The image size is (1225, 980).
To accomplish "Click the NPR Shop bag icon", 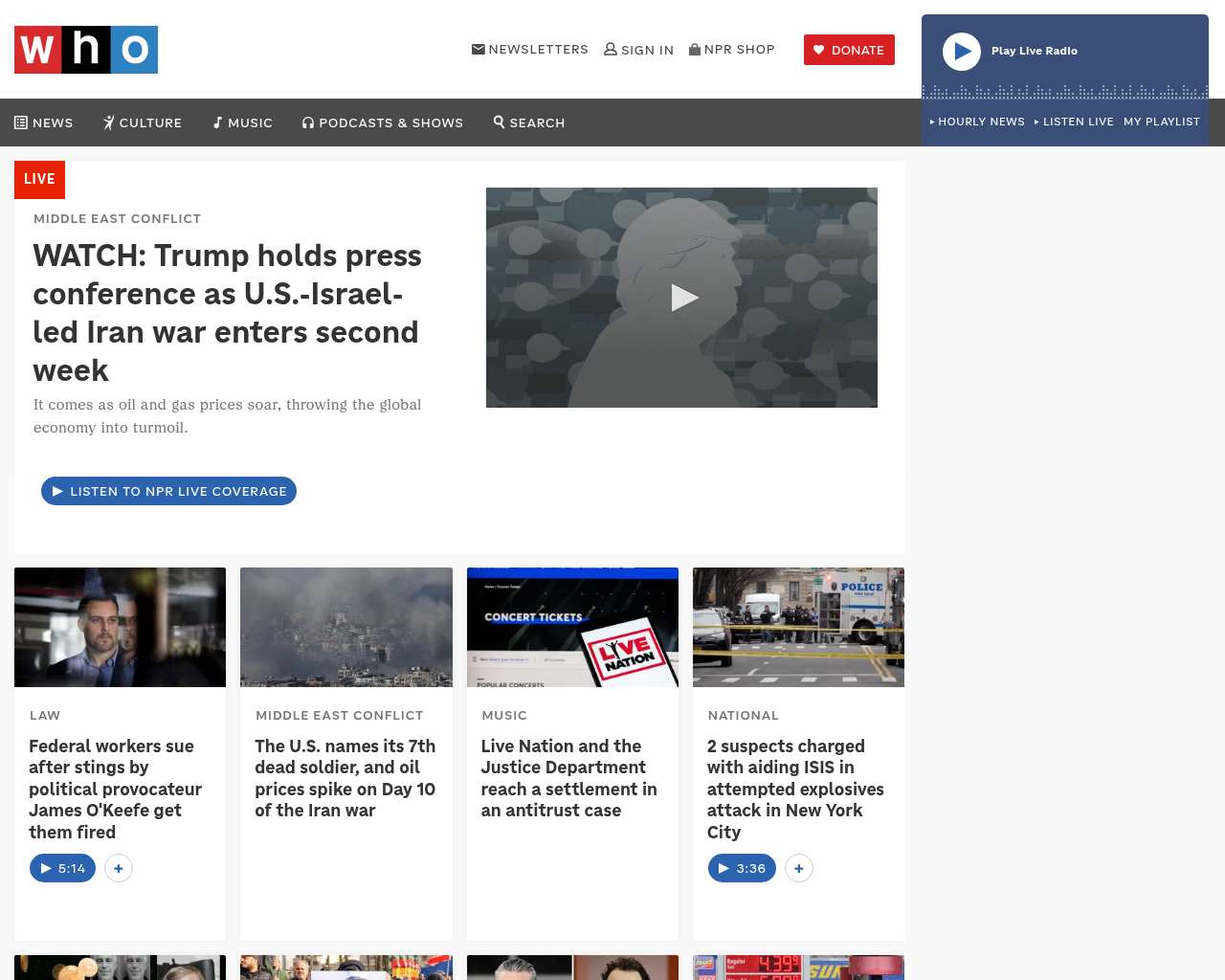I will click(x=695, y=49).
